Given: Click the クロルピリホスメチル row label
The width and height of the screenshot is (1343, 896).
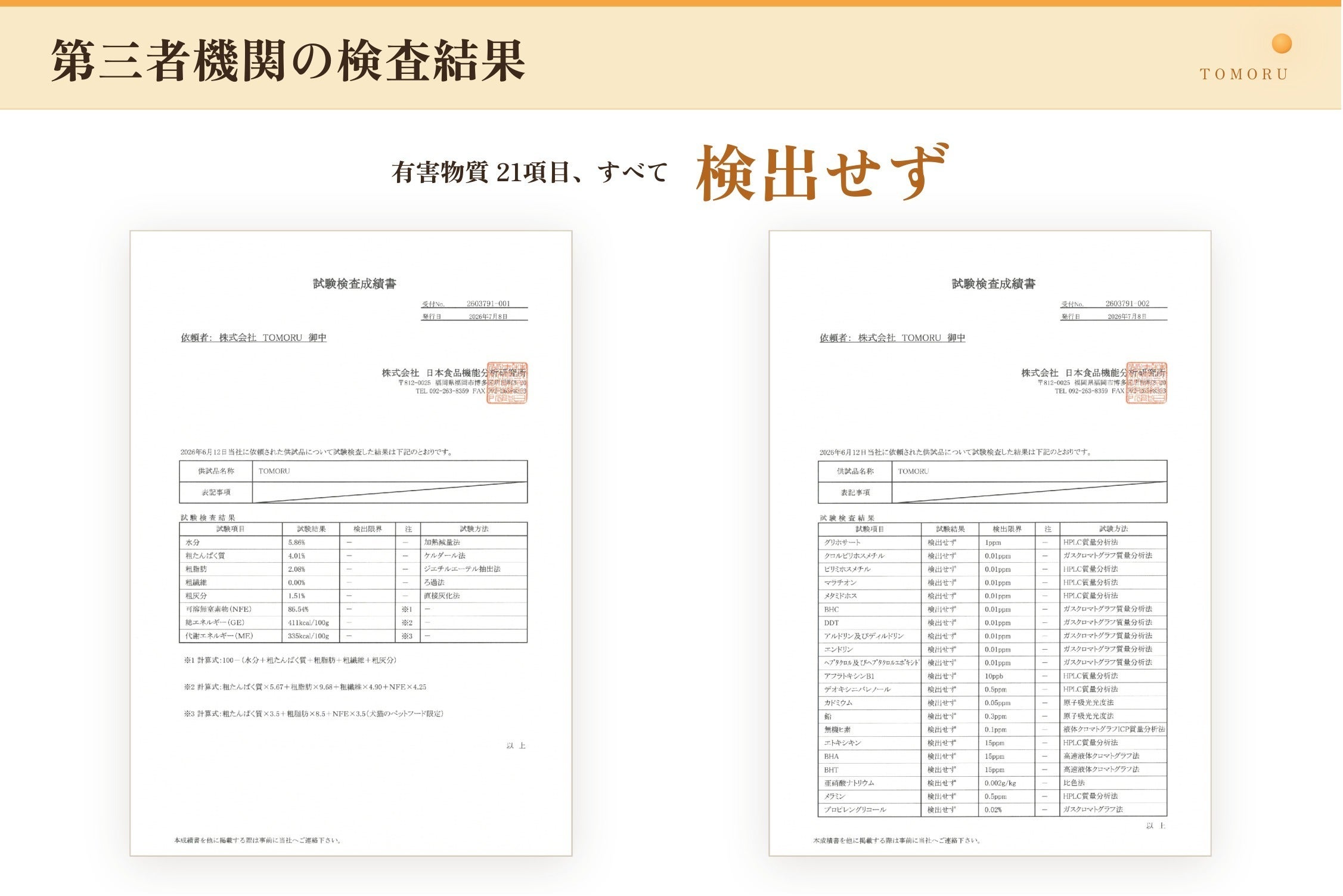Looking at the screenshot, I should (x=854, y=556).
